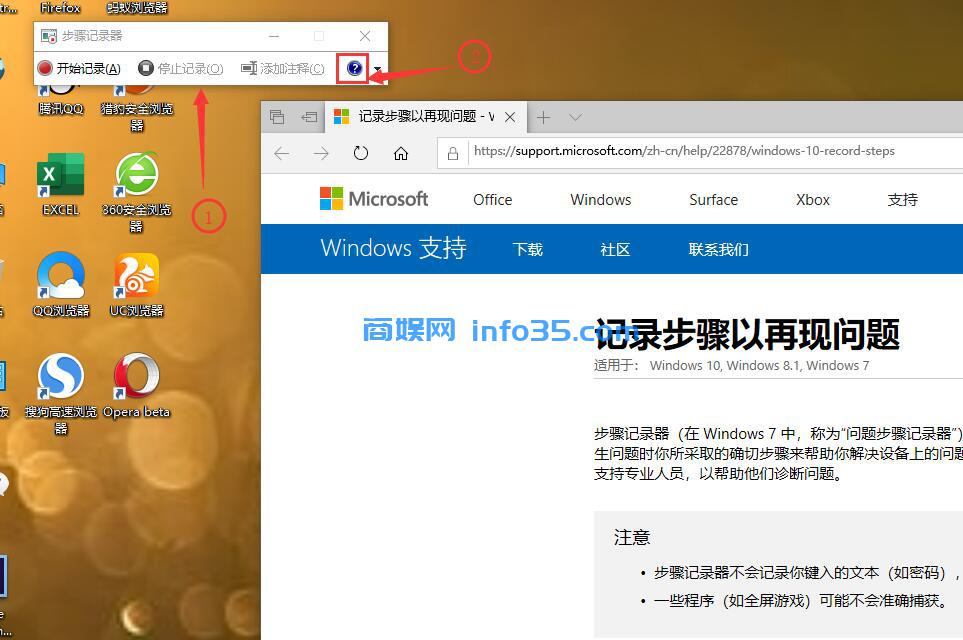Open the 下载 link in Windows 支持 bar
The height and width of the screenshot is (640, 963).
point(527,249)
